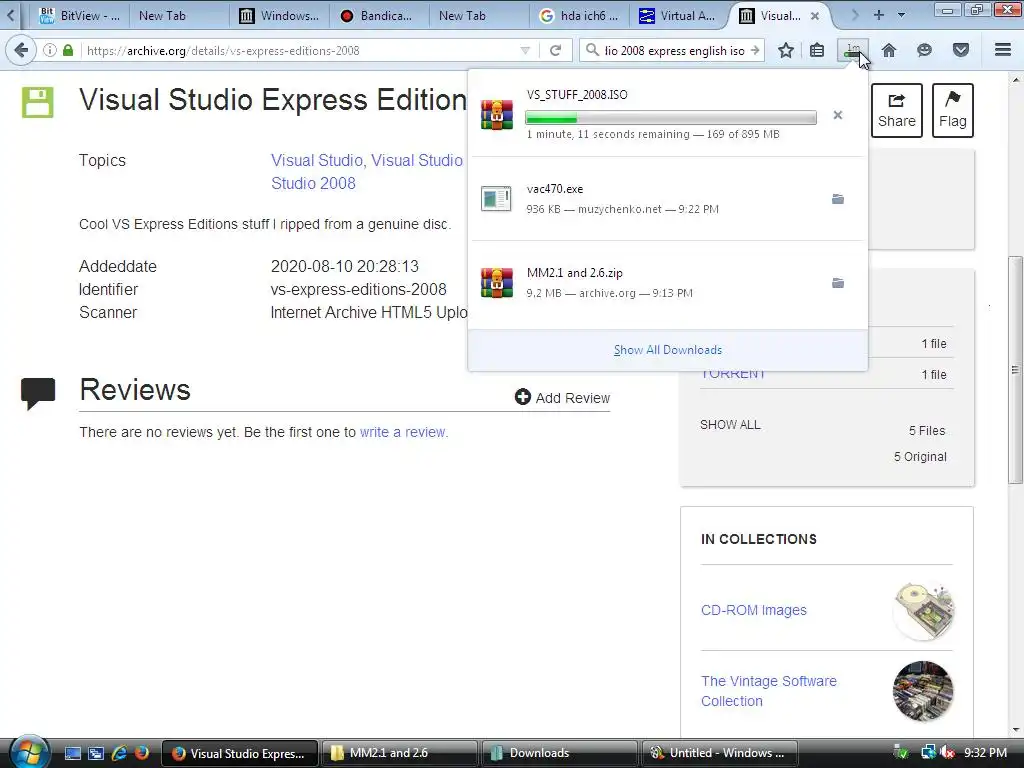Click the vac470.exe file icon
Image resolution: width=1024 pixels, height=768 pixels.
[496, 199]
